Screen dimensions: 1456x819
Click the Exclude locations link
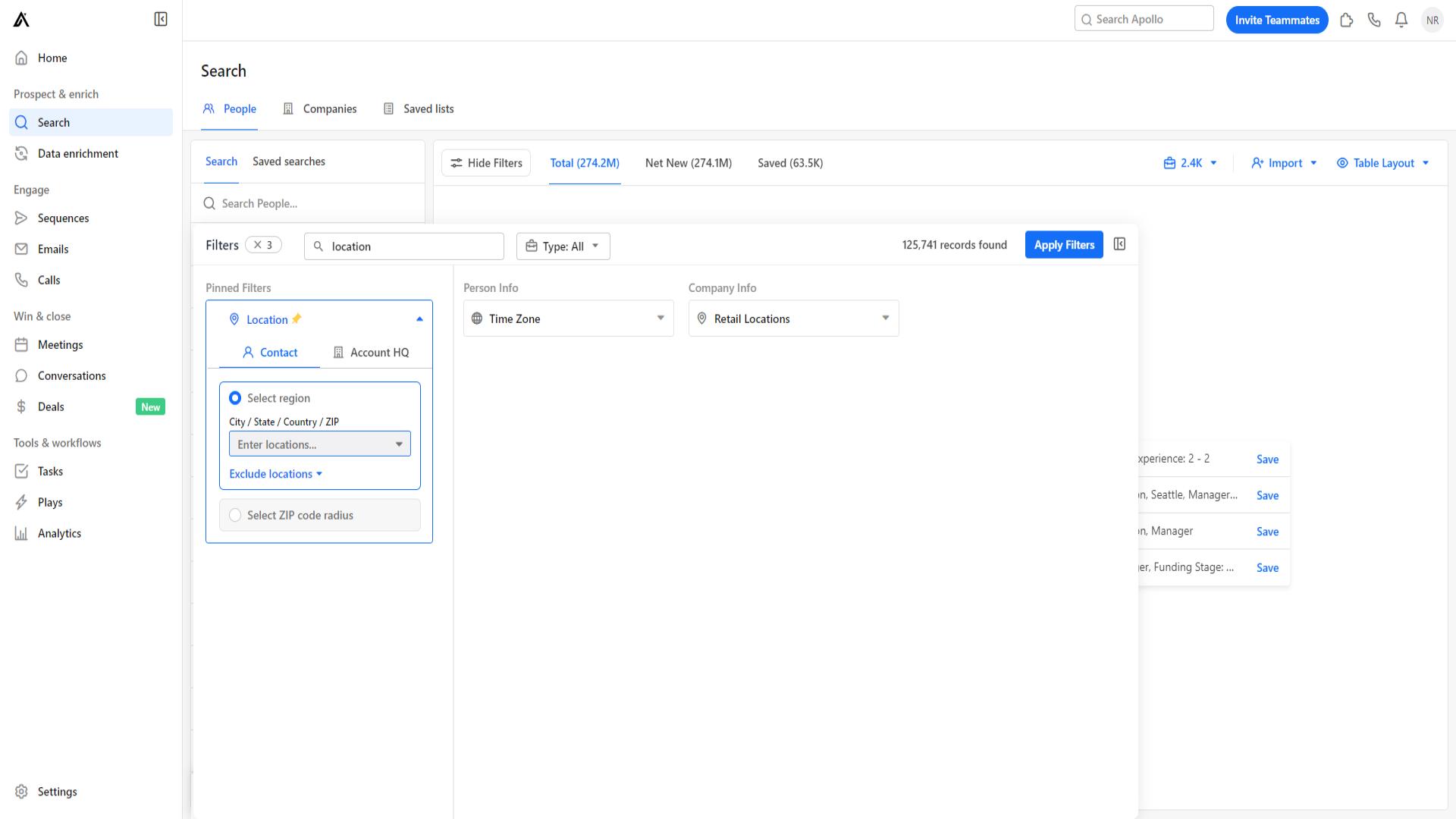pos(275,473)
